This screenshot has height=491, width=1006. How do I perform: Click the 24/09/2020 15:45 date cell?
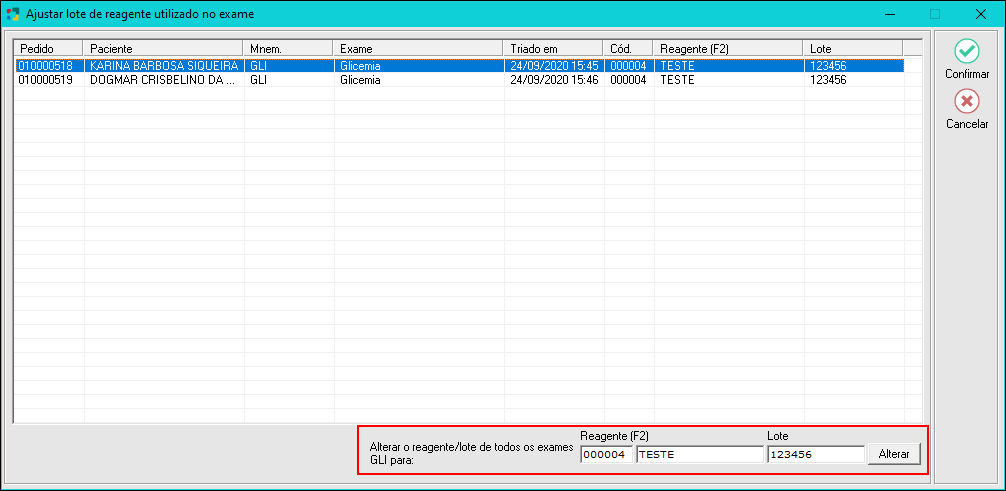tap(554, 65)
